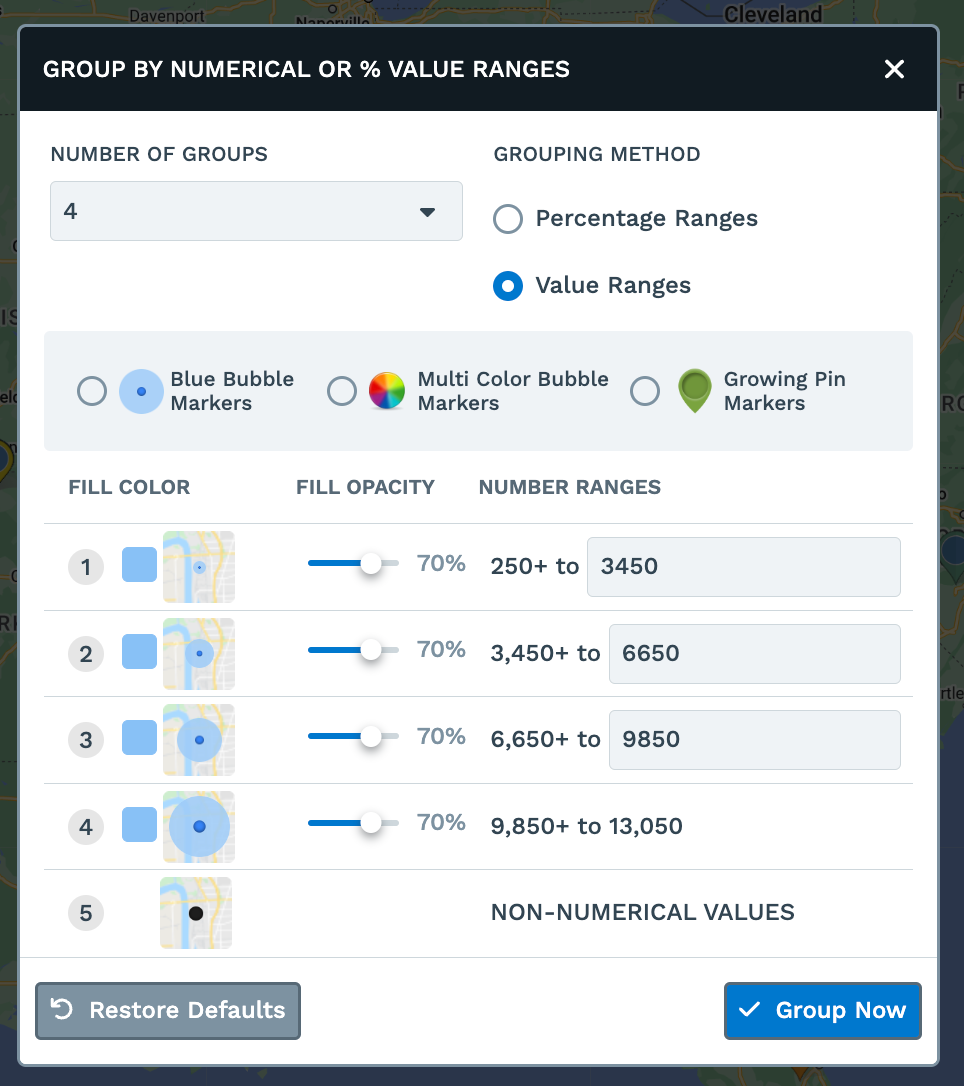Open fill color swatch for group 2
This screenshot has width=964, height=1086.
[139, 651]
